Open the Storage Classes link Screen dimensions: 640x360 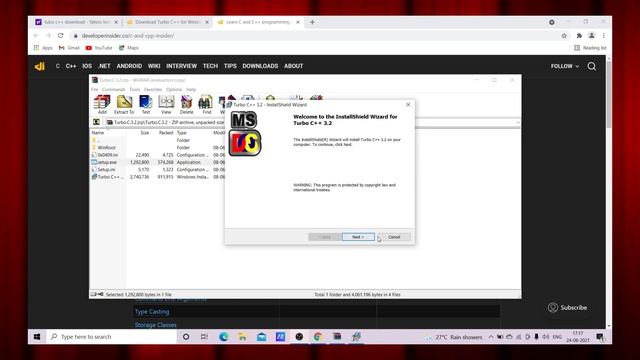pyautogui.click(x=156, y=325)
